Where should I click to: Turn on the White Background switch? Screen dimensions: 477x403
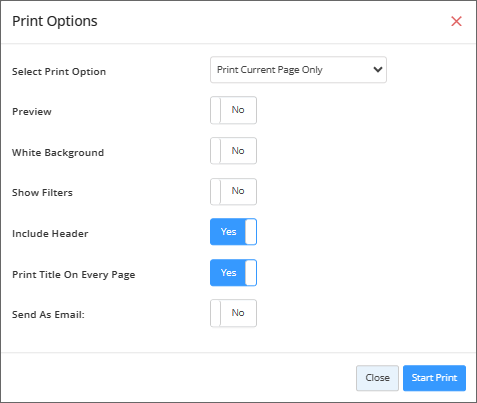[x=233, y=151]
